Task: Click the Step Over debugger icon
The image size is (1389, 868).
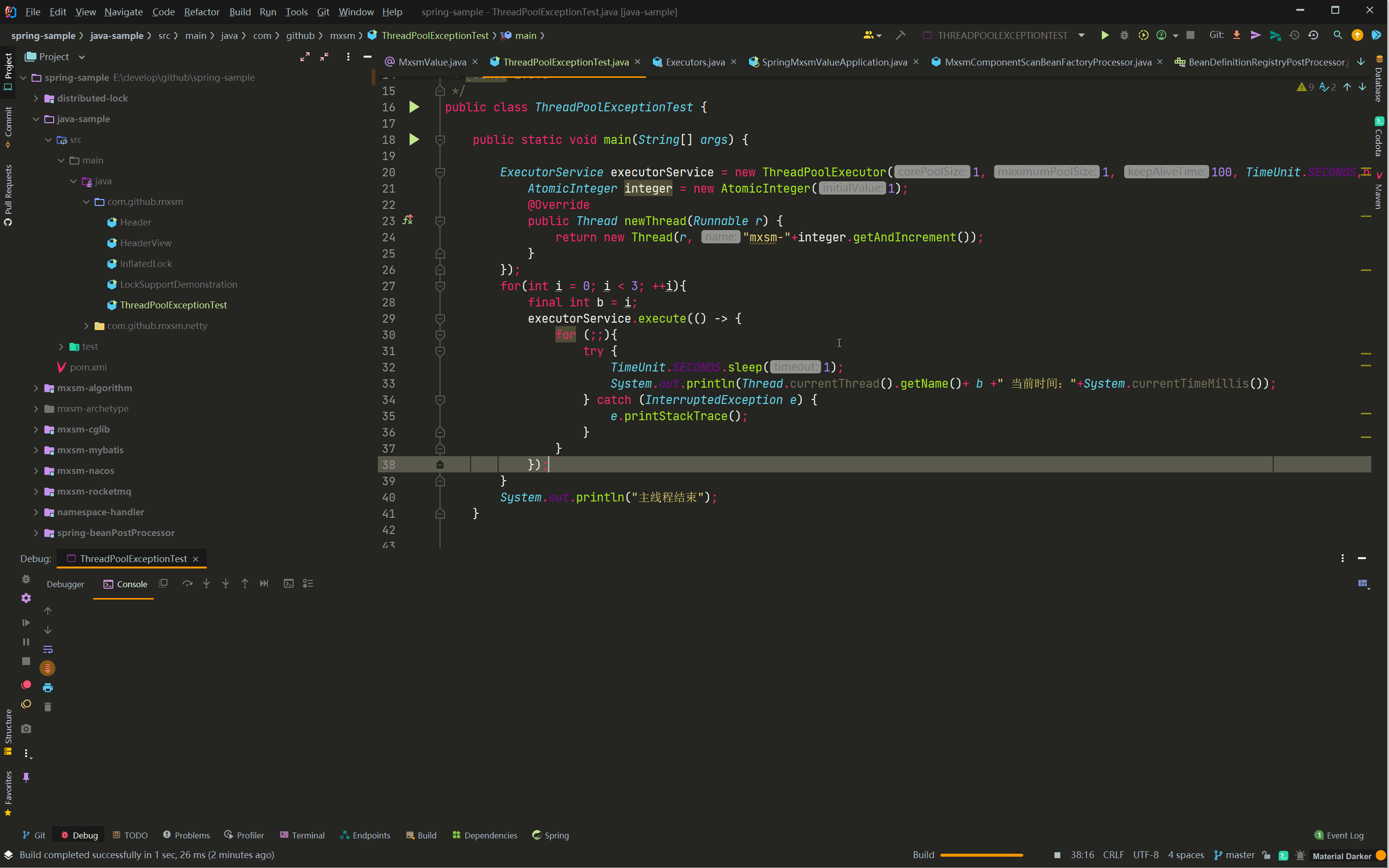Action: (187, 583)
